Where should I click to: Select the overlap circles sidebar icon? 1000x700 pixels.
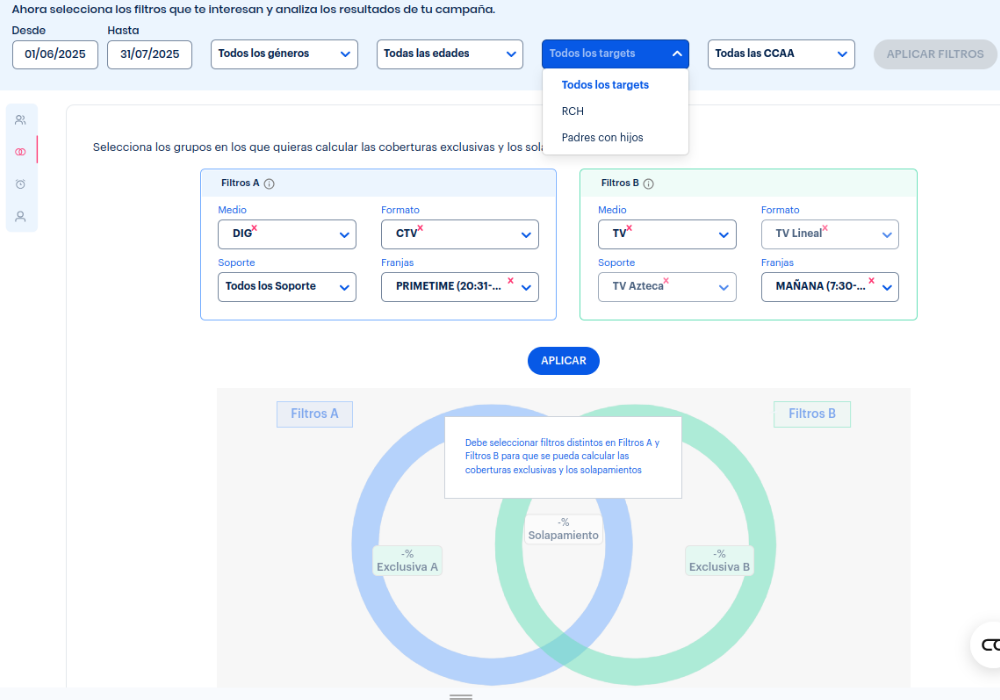(x=20, y=152)
